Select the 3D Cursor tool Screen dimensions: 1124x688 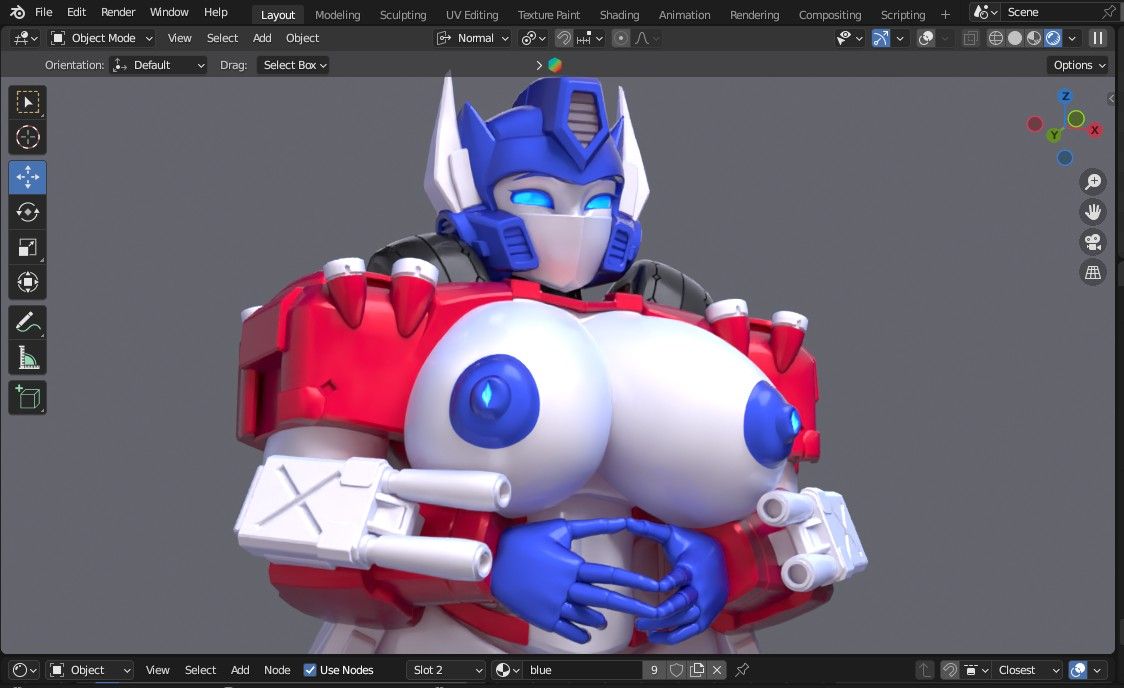pos(28,137)
